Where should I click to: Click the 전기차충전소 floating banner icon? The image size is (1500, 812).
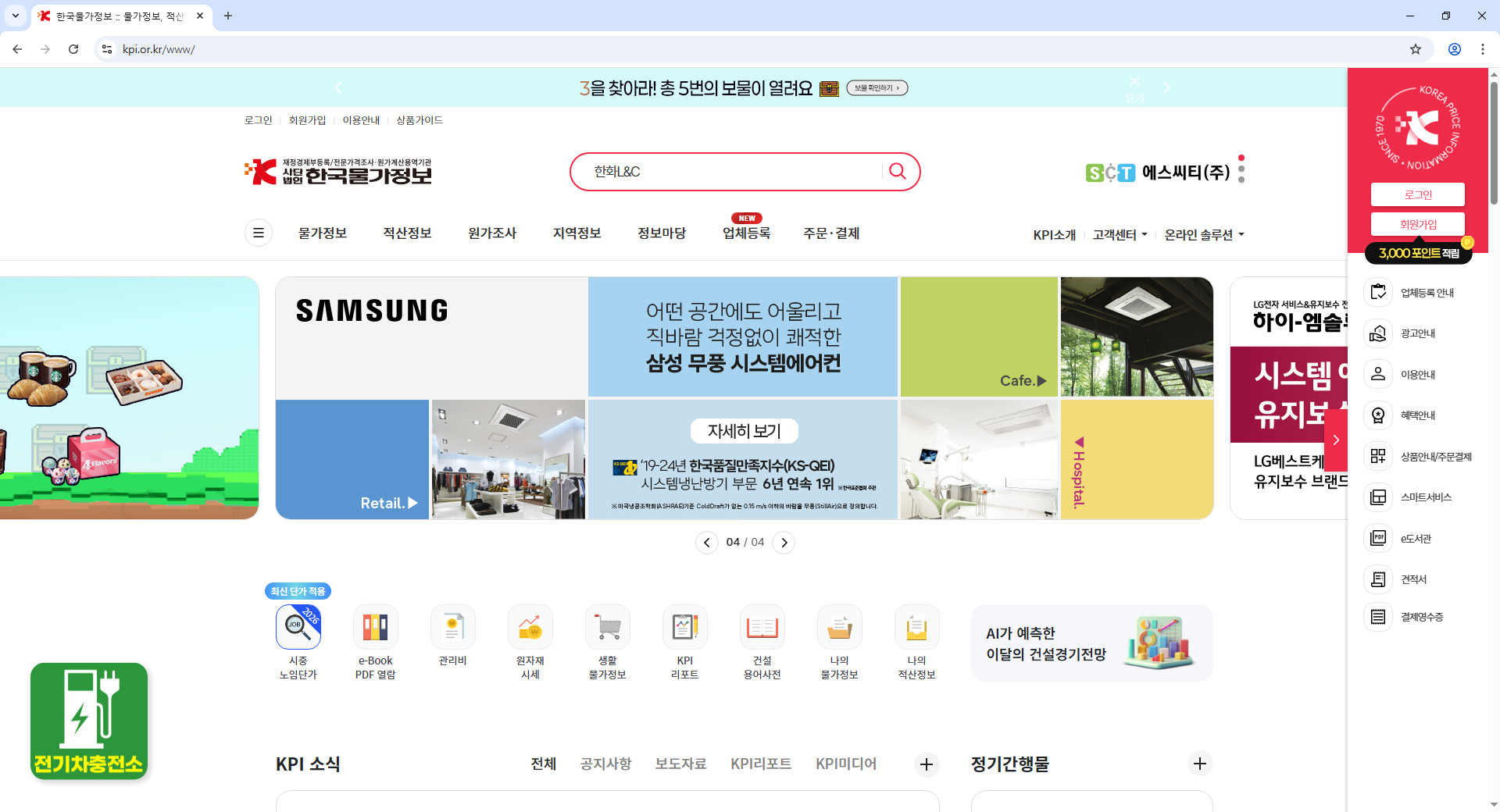(x=89, y=721)
